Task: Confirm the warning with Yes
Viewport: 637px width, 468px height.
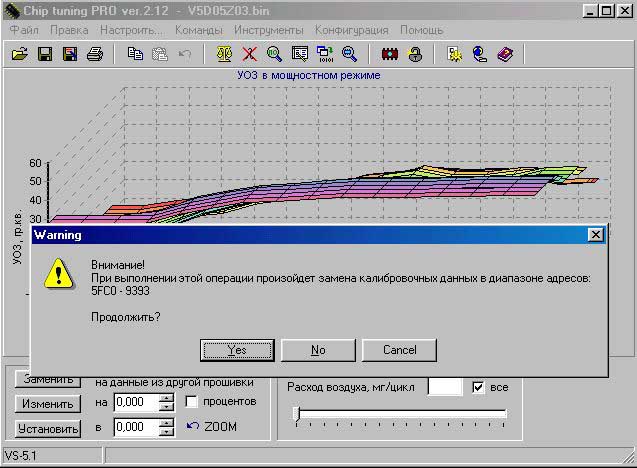Action: tap(237, 350)
